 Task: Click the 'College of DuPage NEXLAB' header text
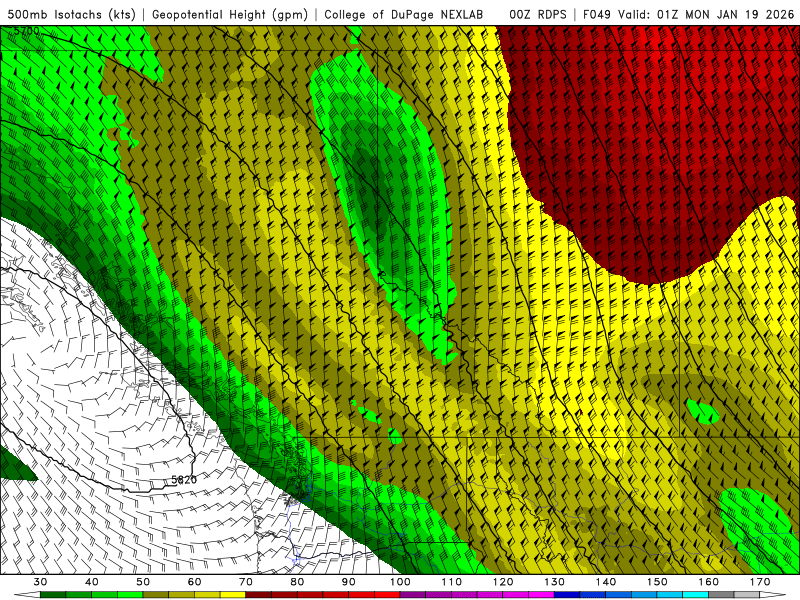(404, 15)
